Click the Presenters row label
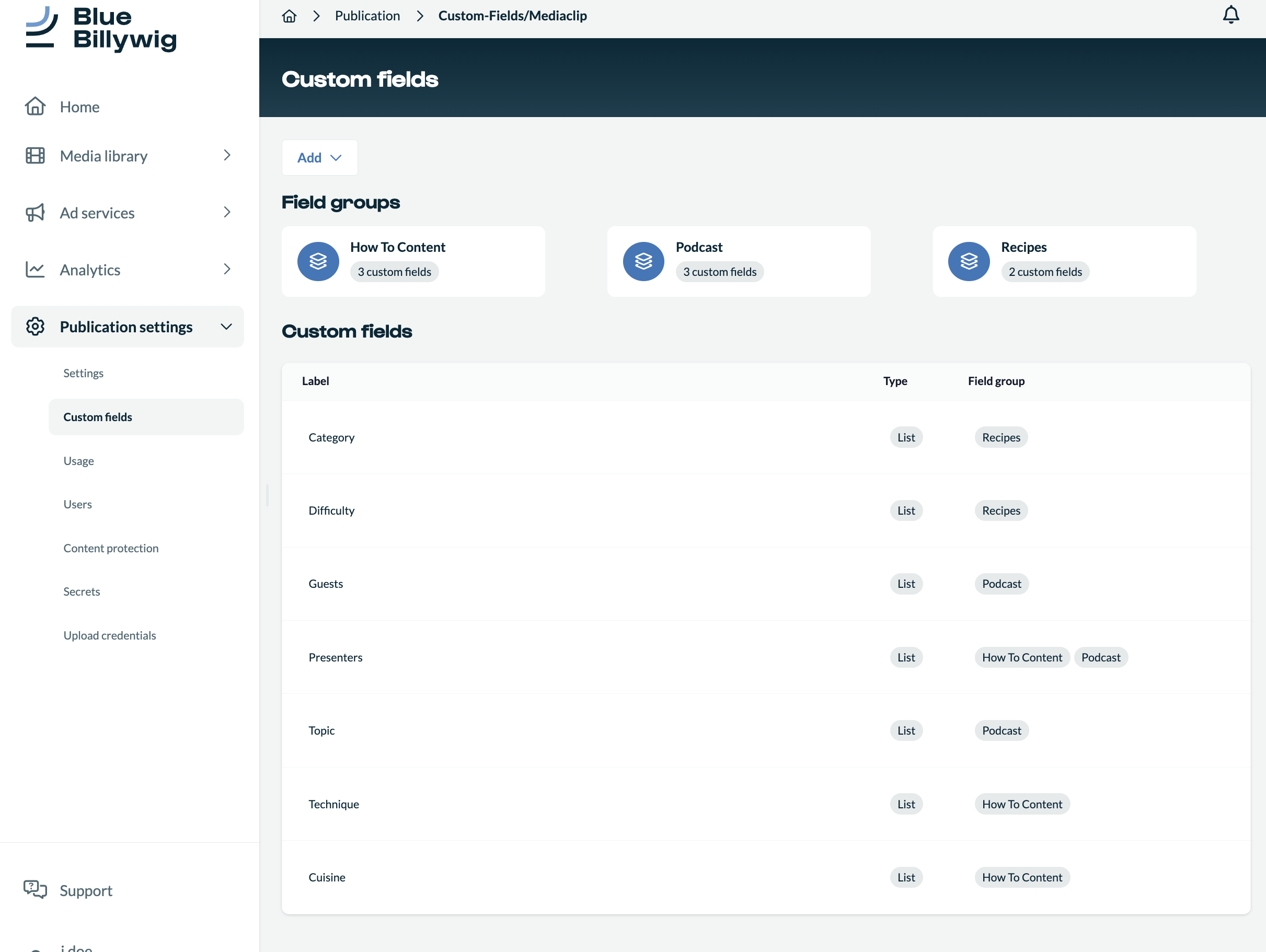This screenshot has width=1266, height=952. coord(336,657)
